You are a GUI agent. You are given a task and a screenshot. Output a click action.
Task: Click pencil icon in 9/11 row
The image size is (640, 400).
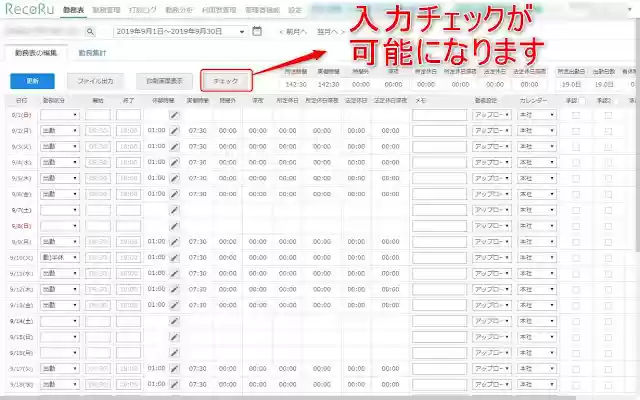(174, 273)
